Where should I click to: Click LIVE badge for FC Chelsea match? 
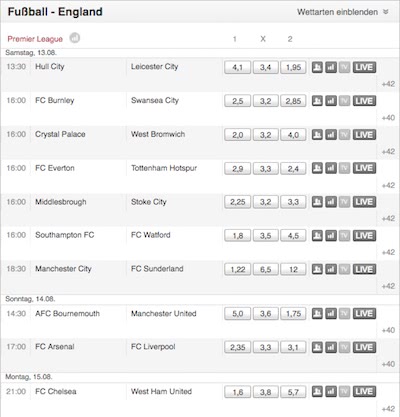(x=364, y=392)
